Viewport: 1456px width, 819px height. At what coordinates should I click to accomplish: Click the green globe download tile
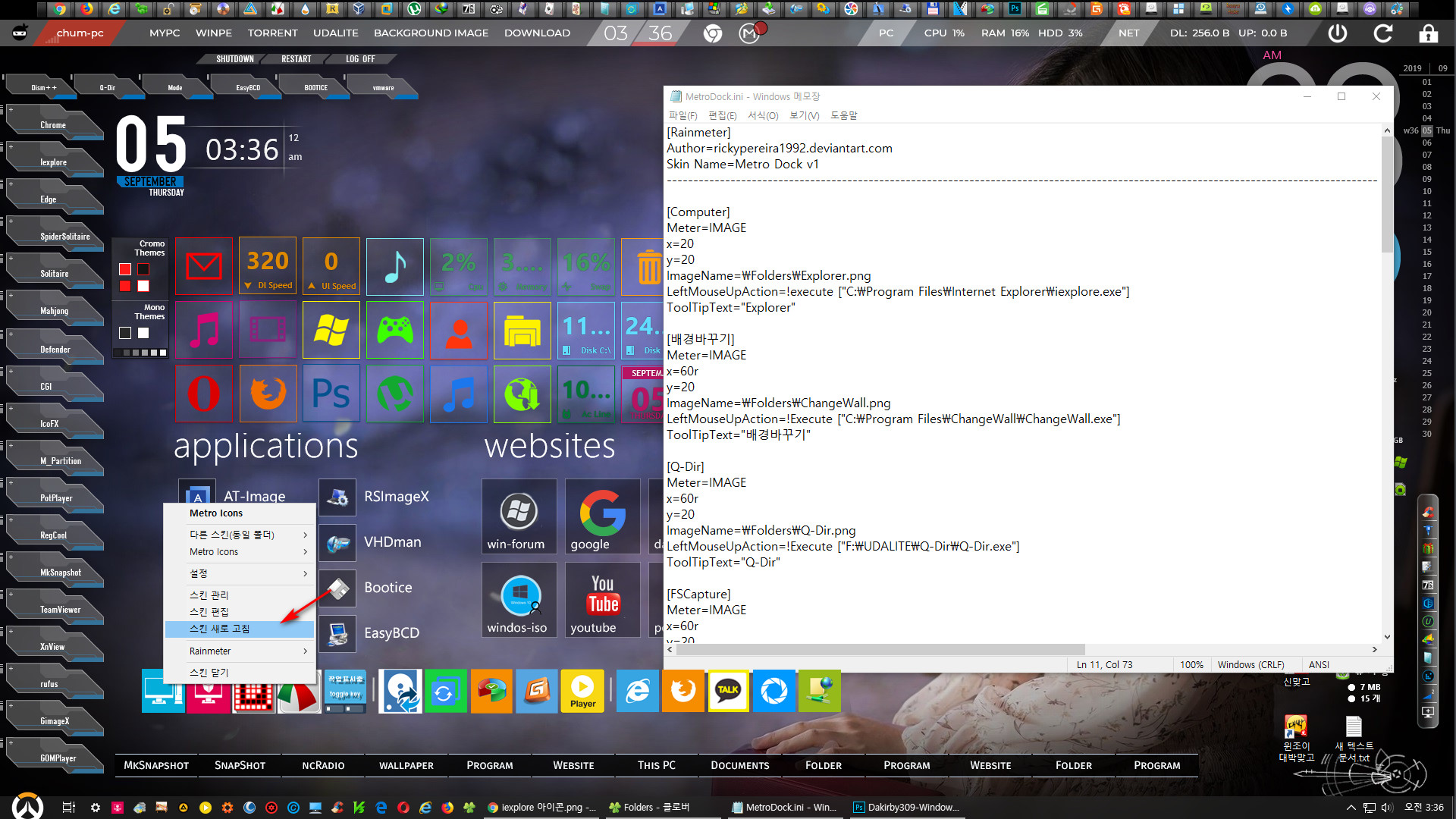(x=522, y=394)
